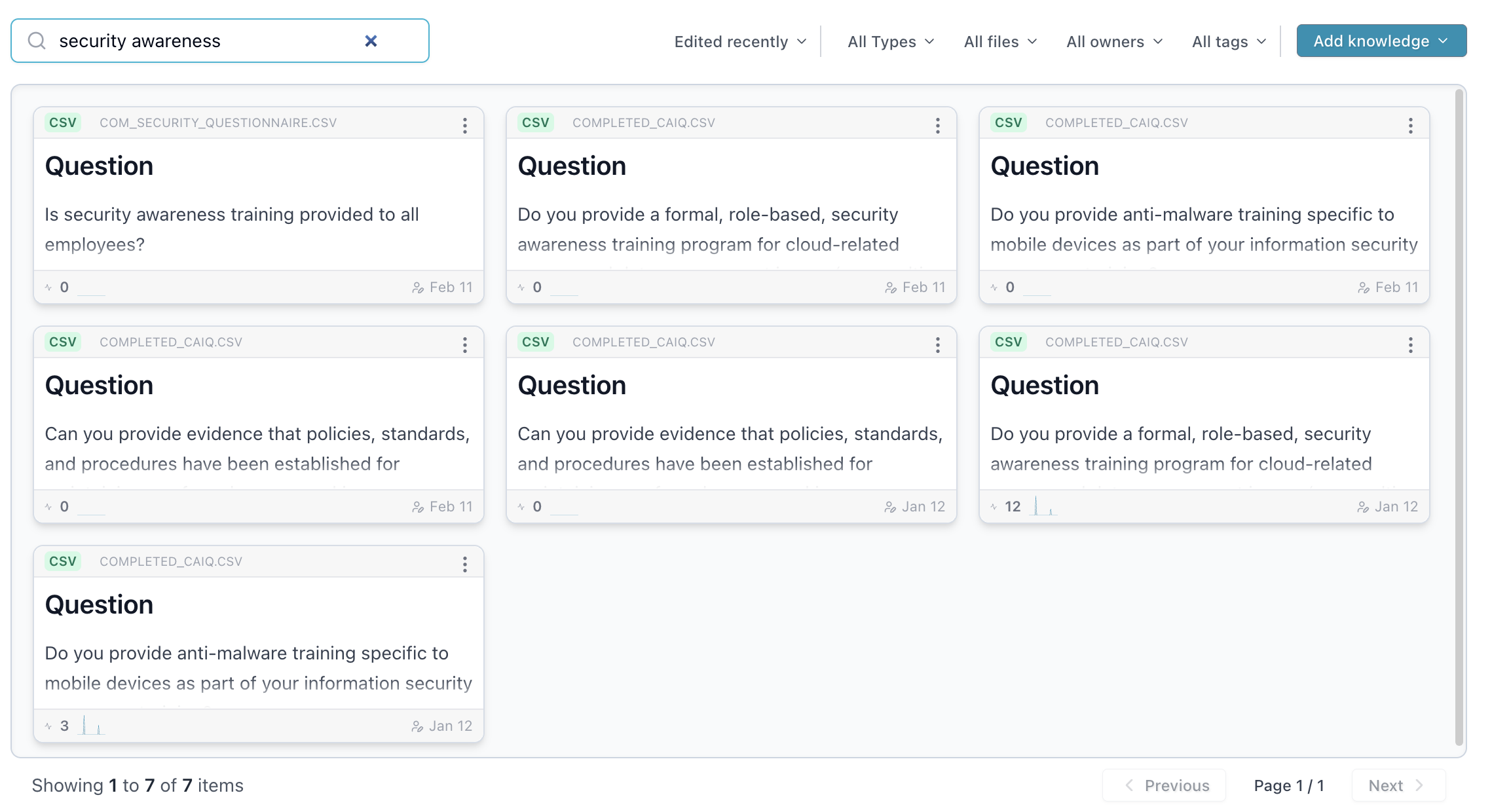The width and height of the screenshot is (1492, 812).
Task: Open three-dot menu on COM_SECURITY_QUESTIONNAIRE.CSV card
Action: click(x=465, y=125)
